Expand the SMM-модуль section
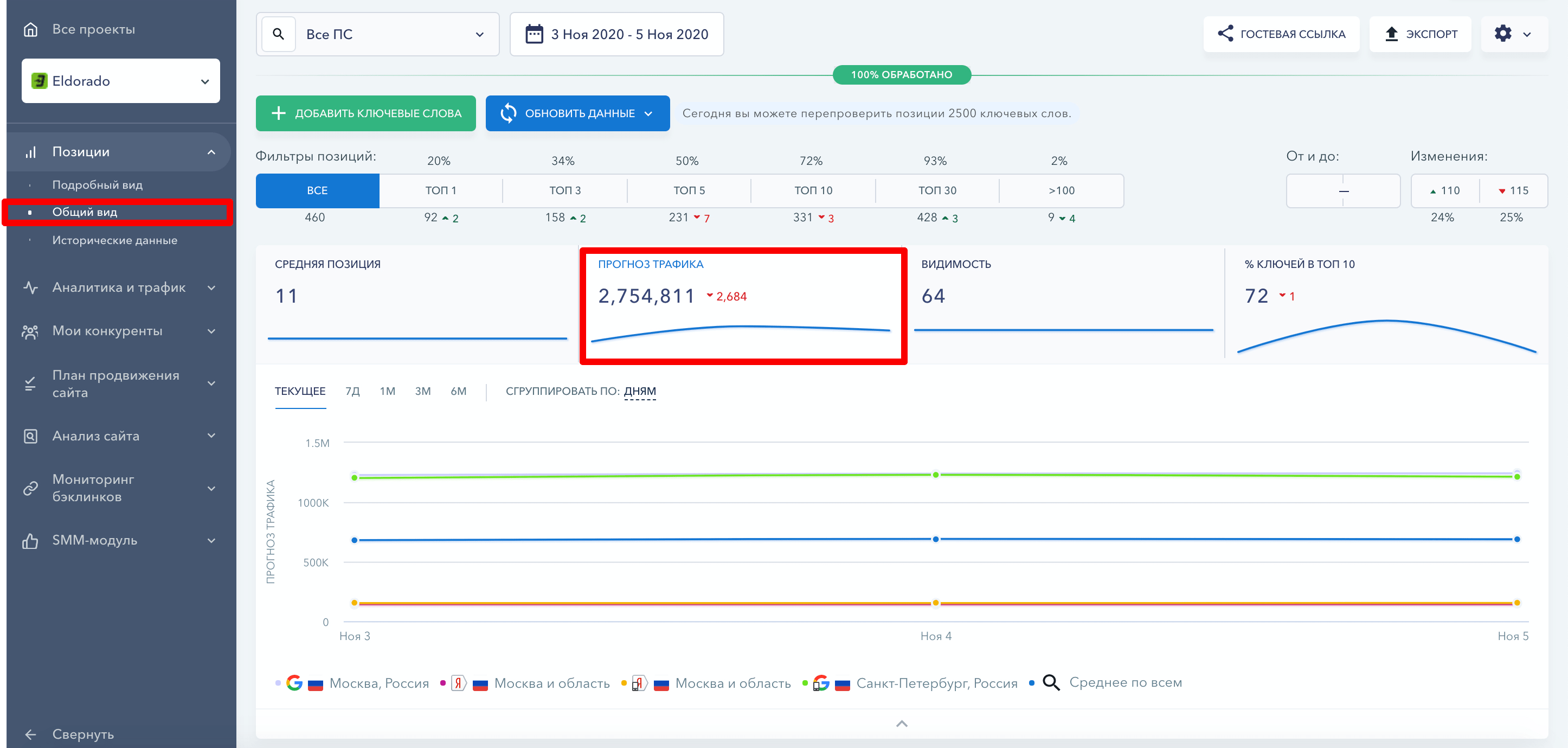The image size is (1568, 748). coord(211,541)
